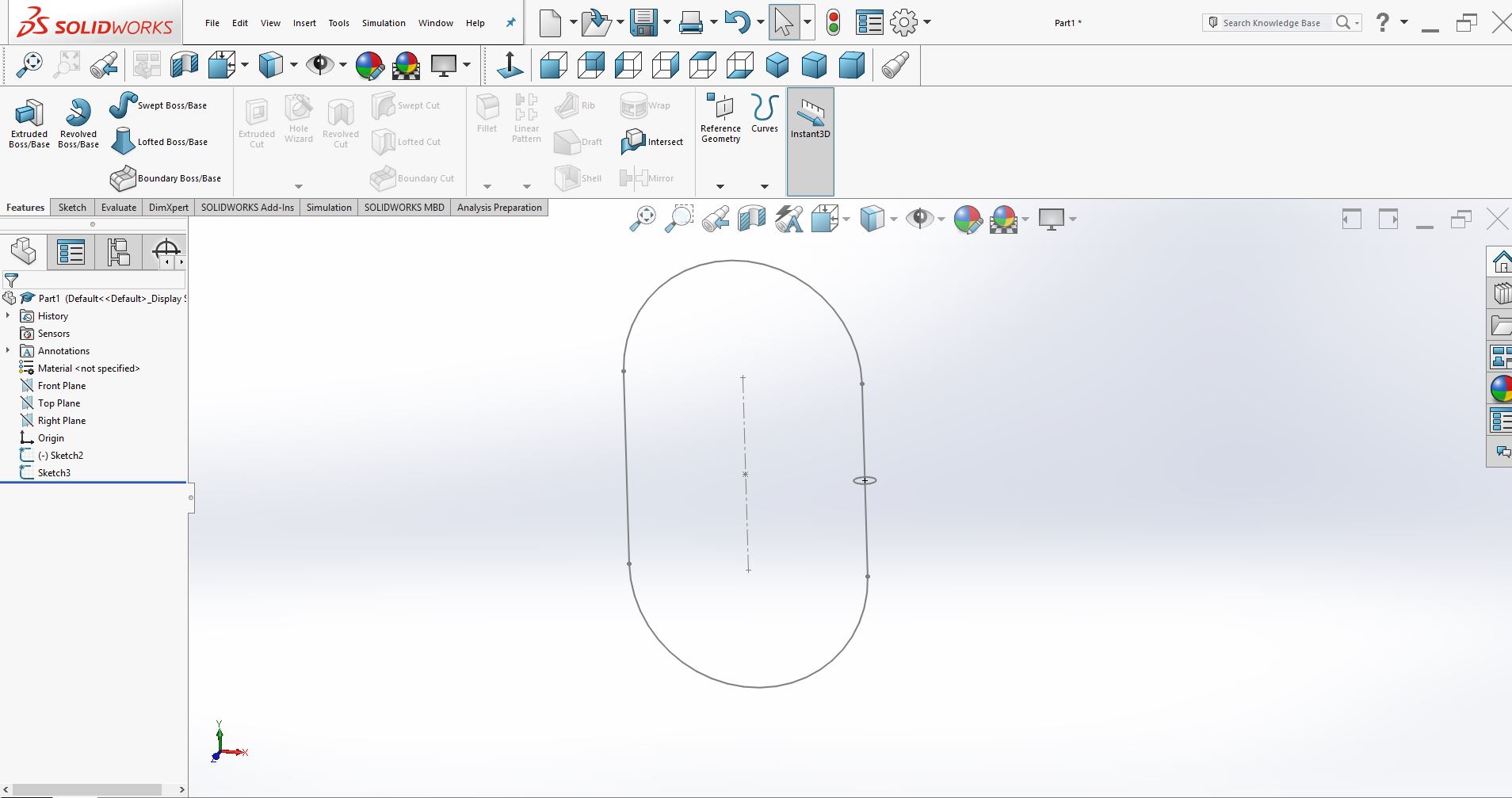
Task: Click the Zoom to Fit magnifier icon
Action: 29,65
